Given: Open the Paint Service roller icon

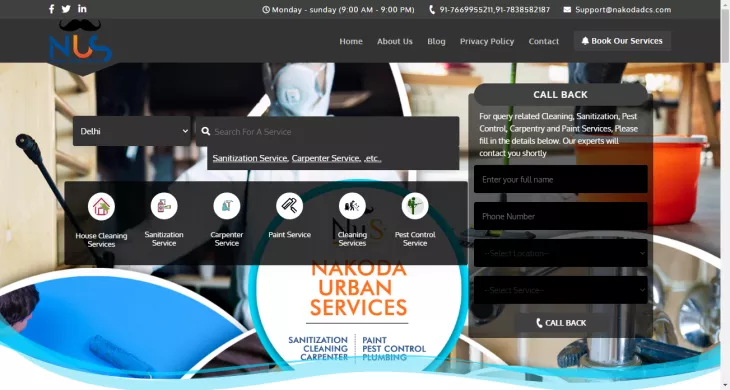Looking at the screenshot, I should [289, 206].
